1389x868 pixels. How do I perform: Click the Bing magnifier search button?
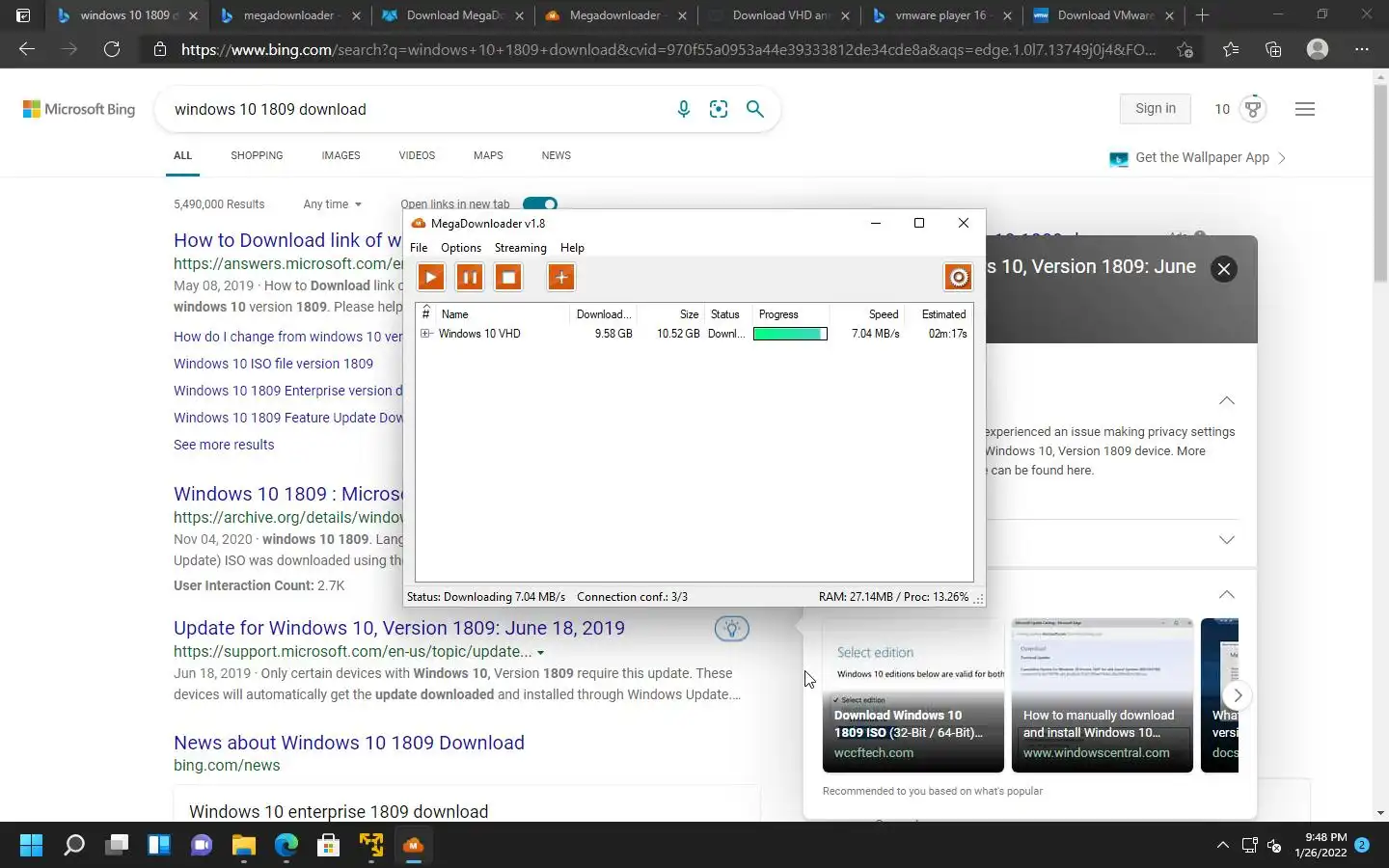(755, 109)
